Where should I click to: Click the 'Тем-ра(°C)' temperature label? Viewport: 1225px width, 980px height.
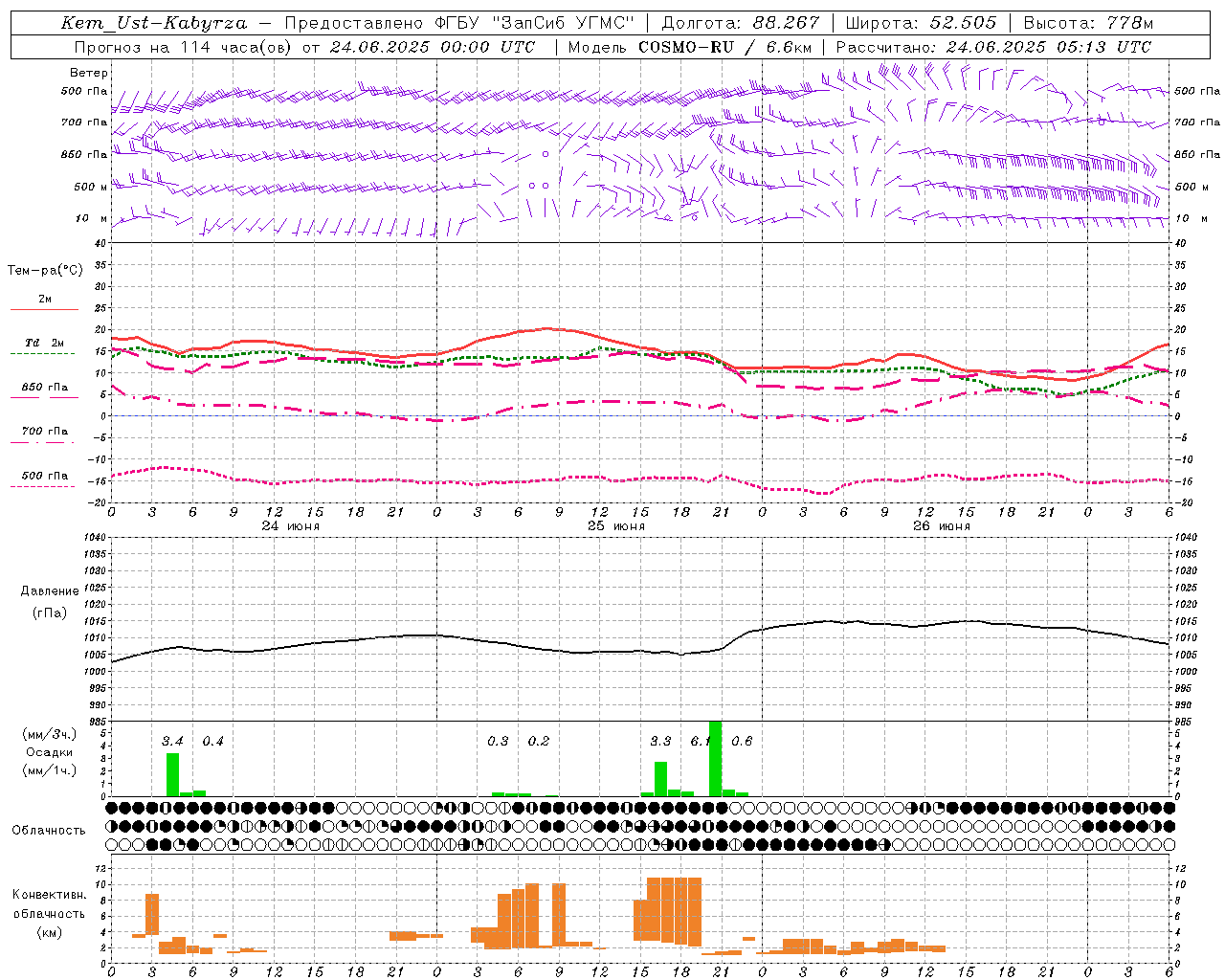[45, 271]
